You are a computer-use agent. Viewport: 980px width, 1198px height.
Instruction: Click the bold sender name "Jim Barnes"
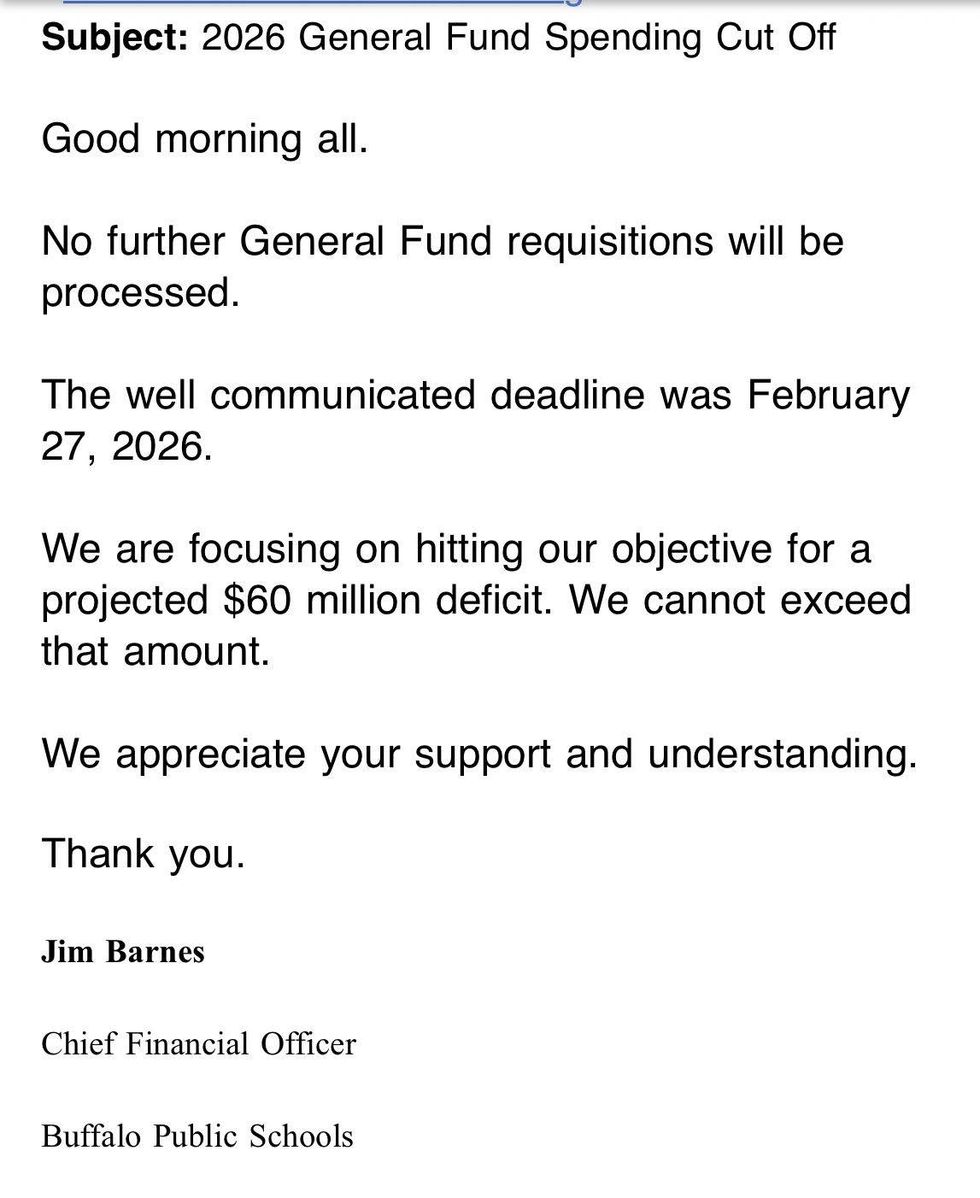(123, 951)
